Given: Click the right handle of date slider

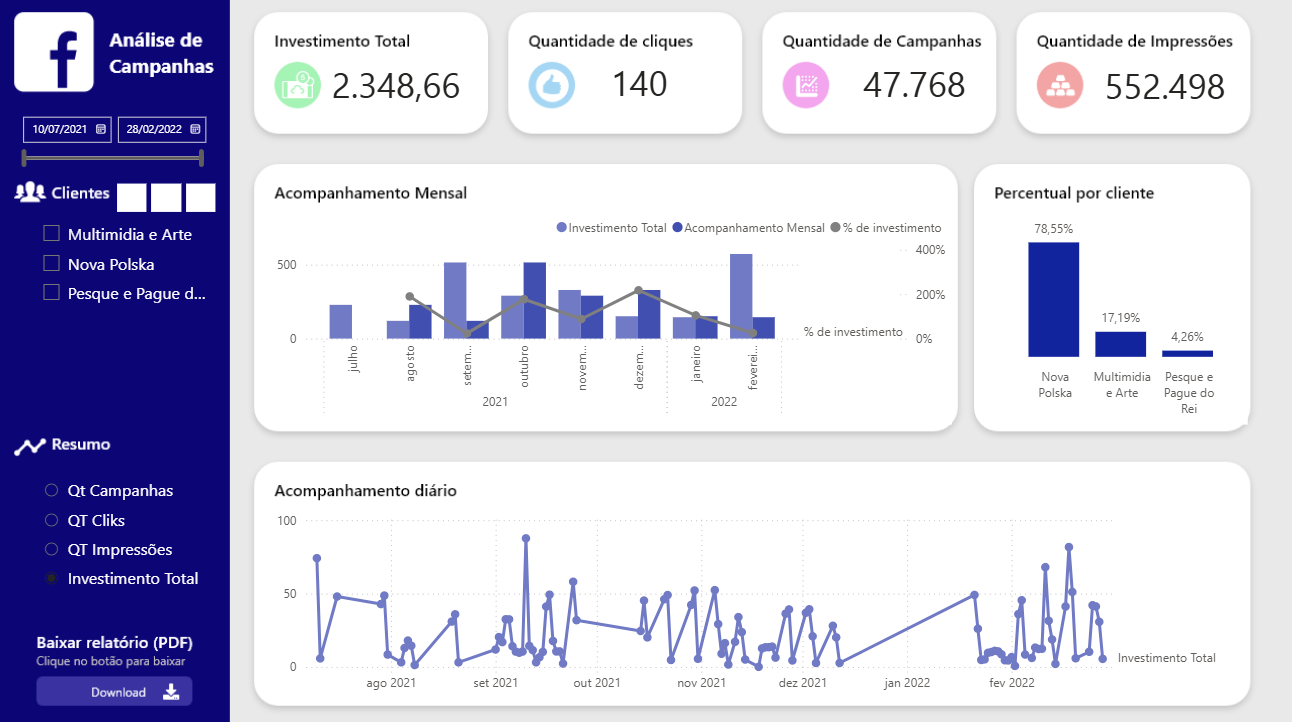Looking at the screenshot, I should point(201,158).
